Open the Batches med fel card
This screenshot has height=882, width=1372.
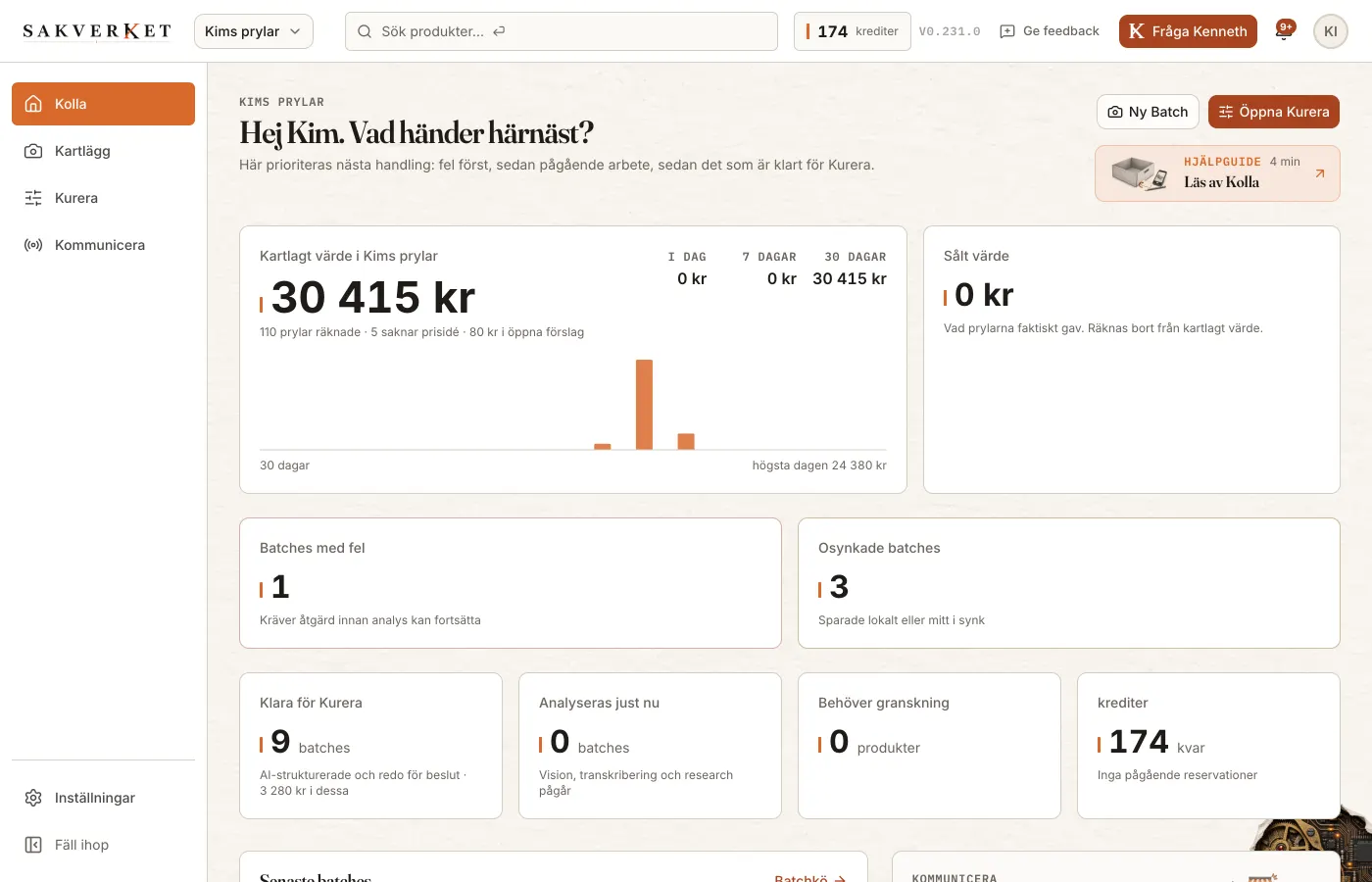click(x=511, y=583)
